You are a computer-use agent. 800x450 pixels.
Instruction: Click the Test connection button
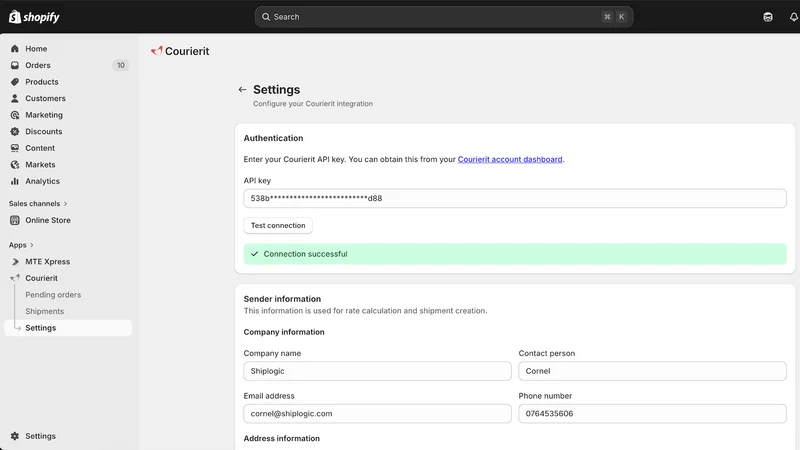(x=278, y=226)
